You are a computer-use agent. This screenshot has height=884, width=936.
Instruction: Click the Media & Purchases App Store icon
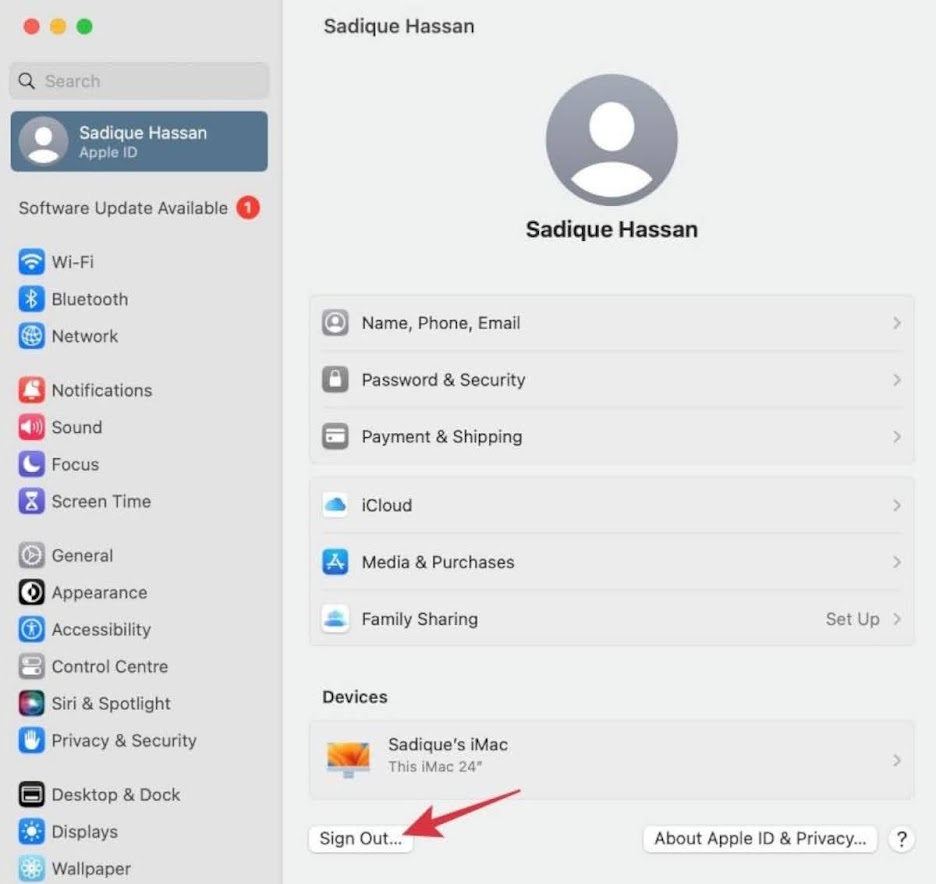(335, 562)
